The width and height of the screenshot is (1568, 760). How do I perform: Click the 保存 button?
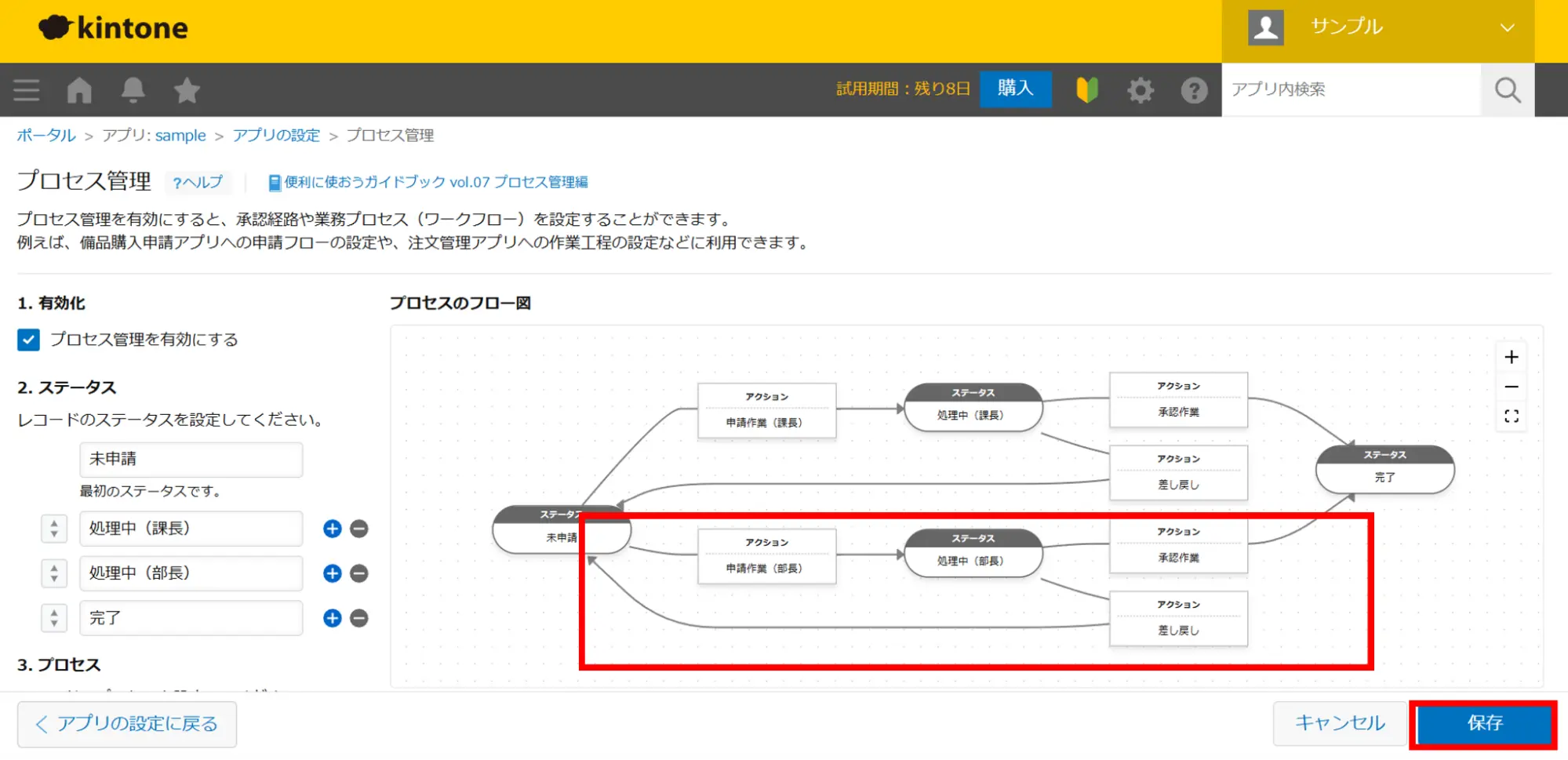[x=1484, y=723]
